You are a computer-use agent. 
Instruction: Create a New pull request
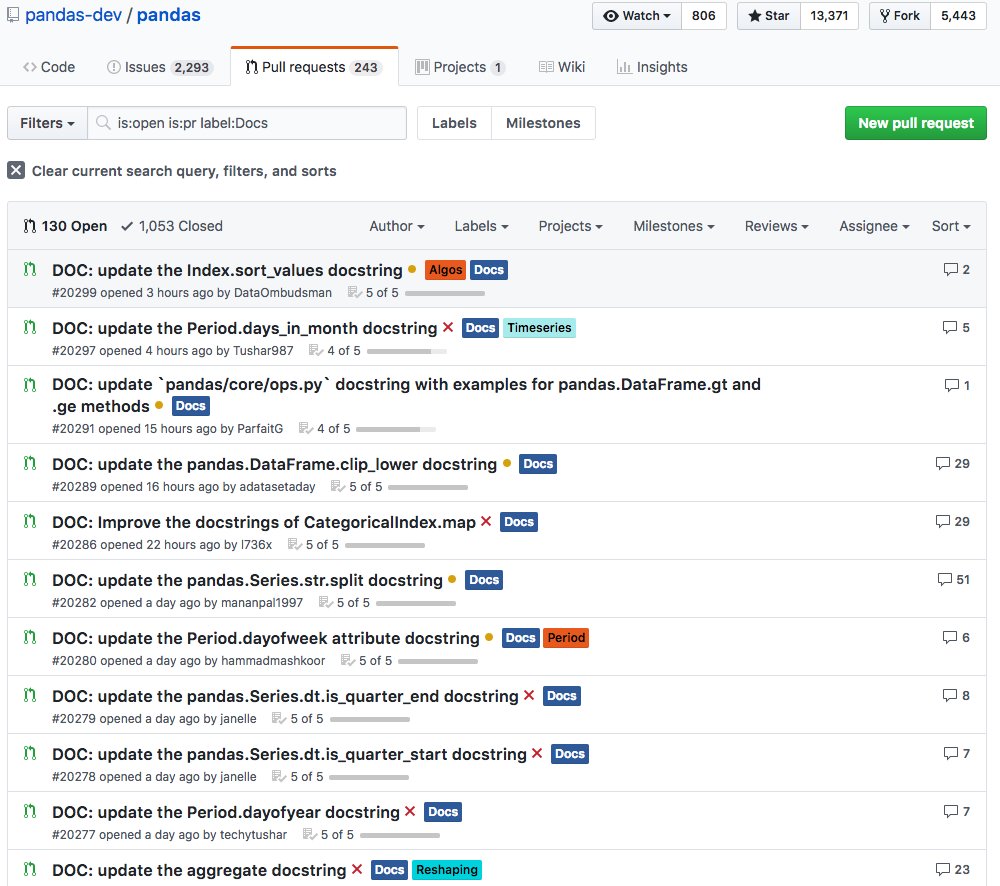tap(916, 123)
